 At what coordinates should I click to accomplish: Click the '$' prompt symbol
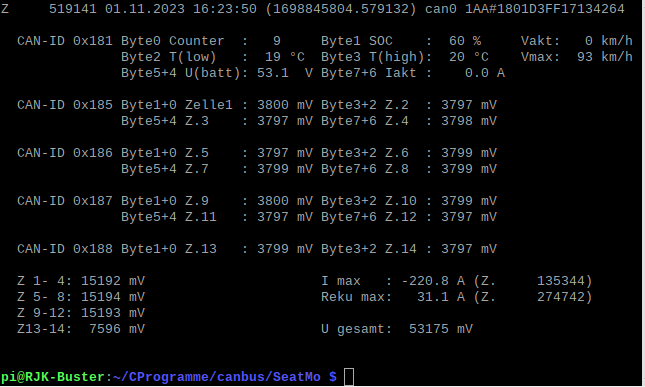point(333,377)
